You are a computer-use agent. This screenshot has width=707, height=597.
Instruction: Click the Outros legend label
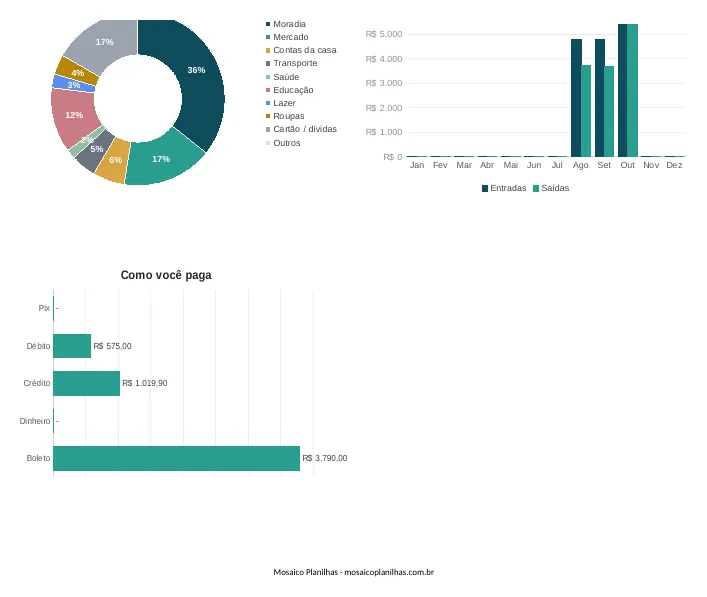286,143
